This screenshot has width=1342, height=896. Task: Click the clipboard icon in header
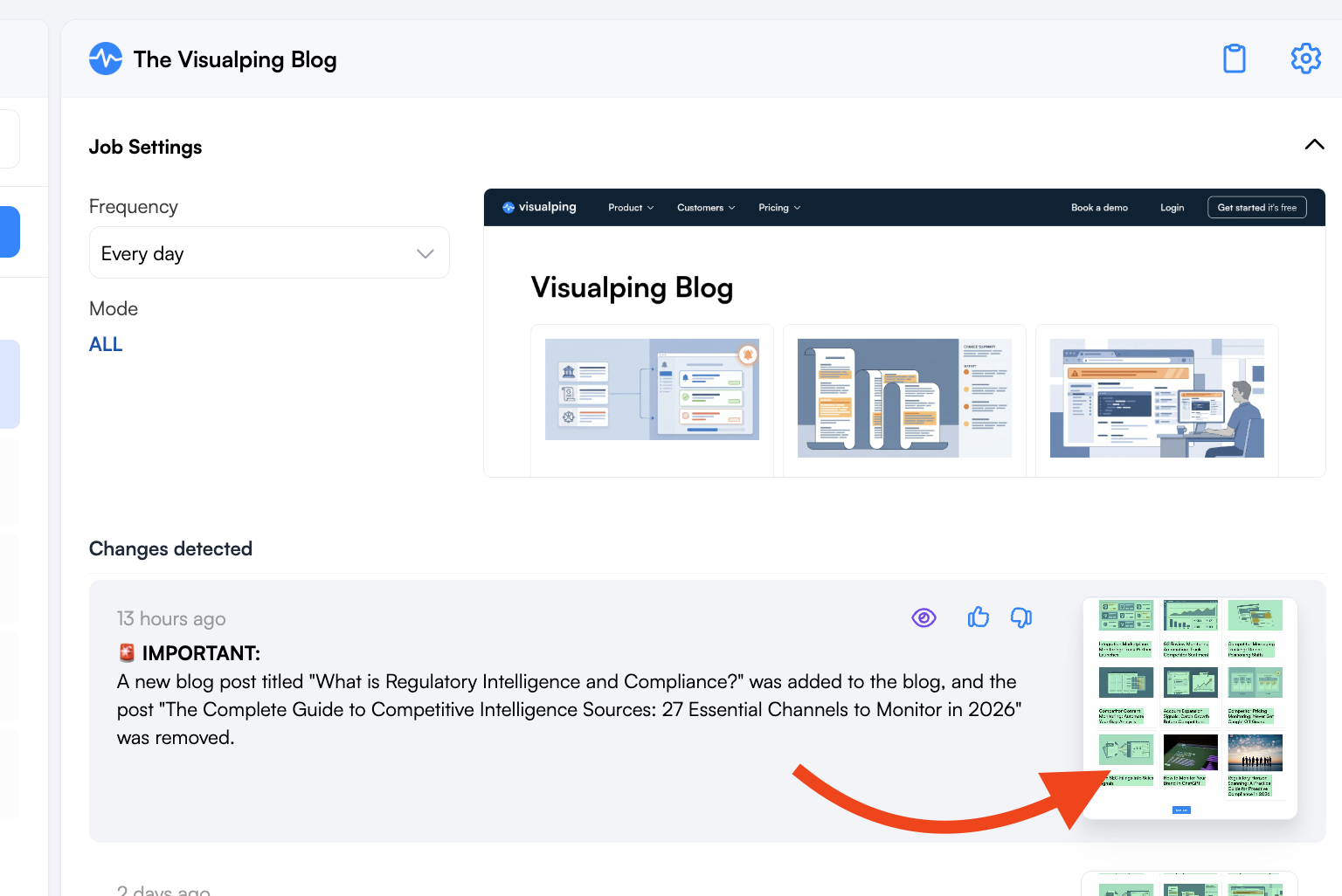1235,59
